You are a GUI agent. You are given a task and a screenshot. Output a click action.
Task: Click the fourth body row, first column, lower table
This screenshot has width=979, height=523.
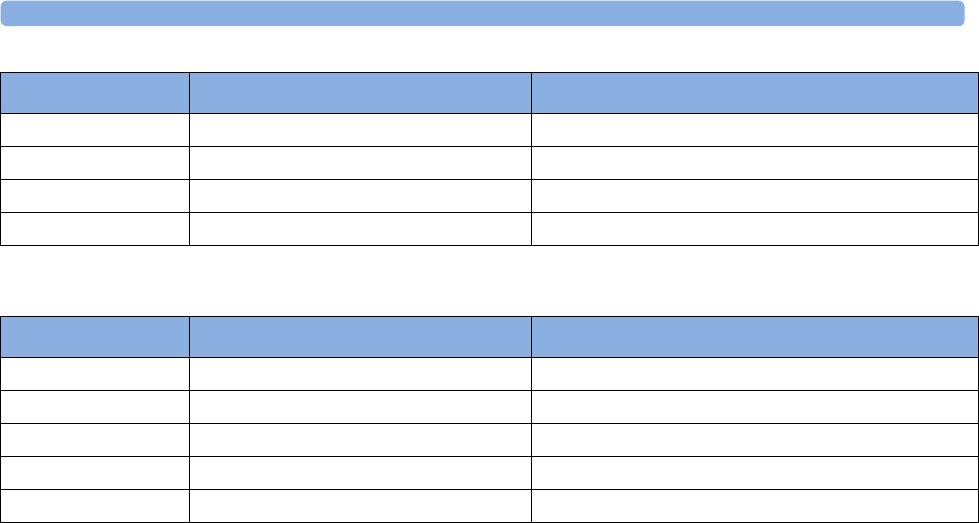pos(95,473)
